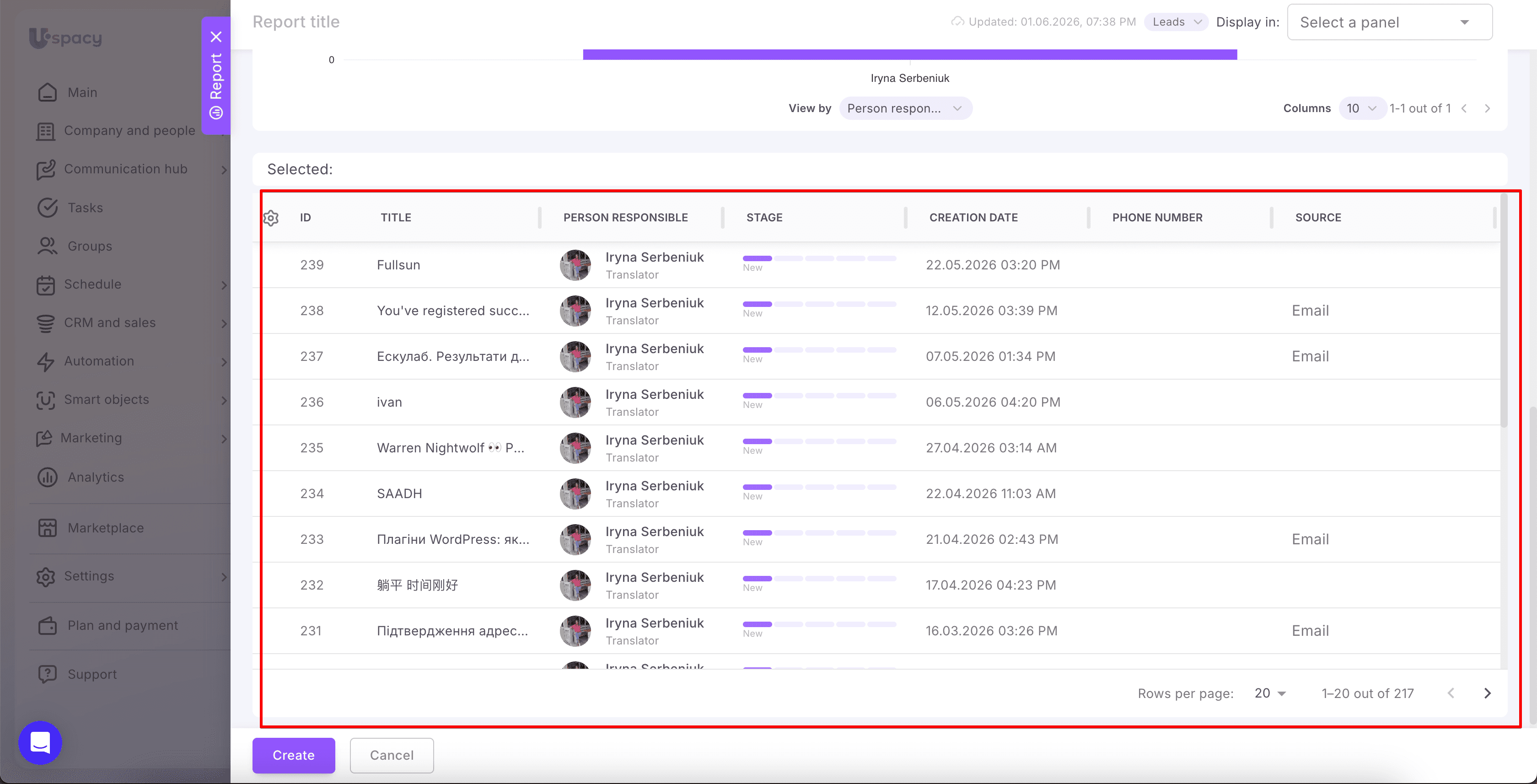Click avatar in Fullsun row
Image resolution: width=1537 pixels, height=784 pixels.
pyautogui.click(x=575, y=265)
